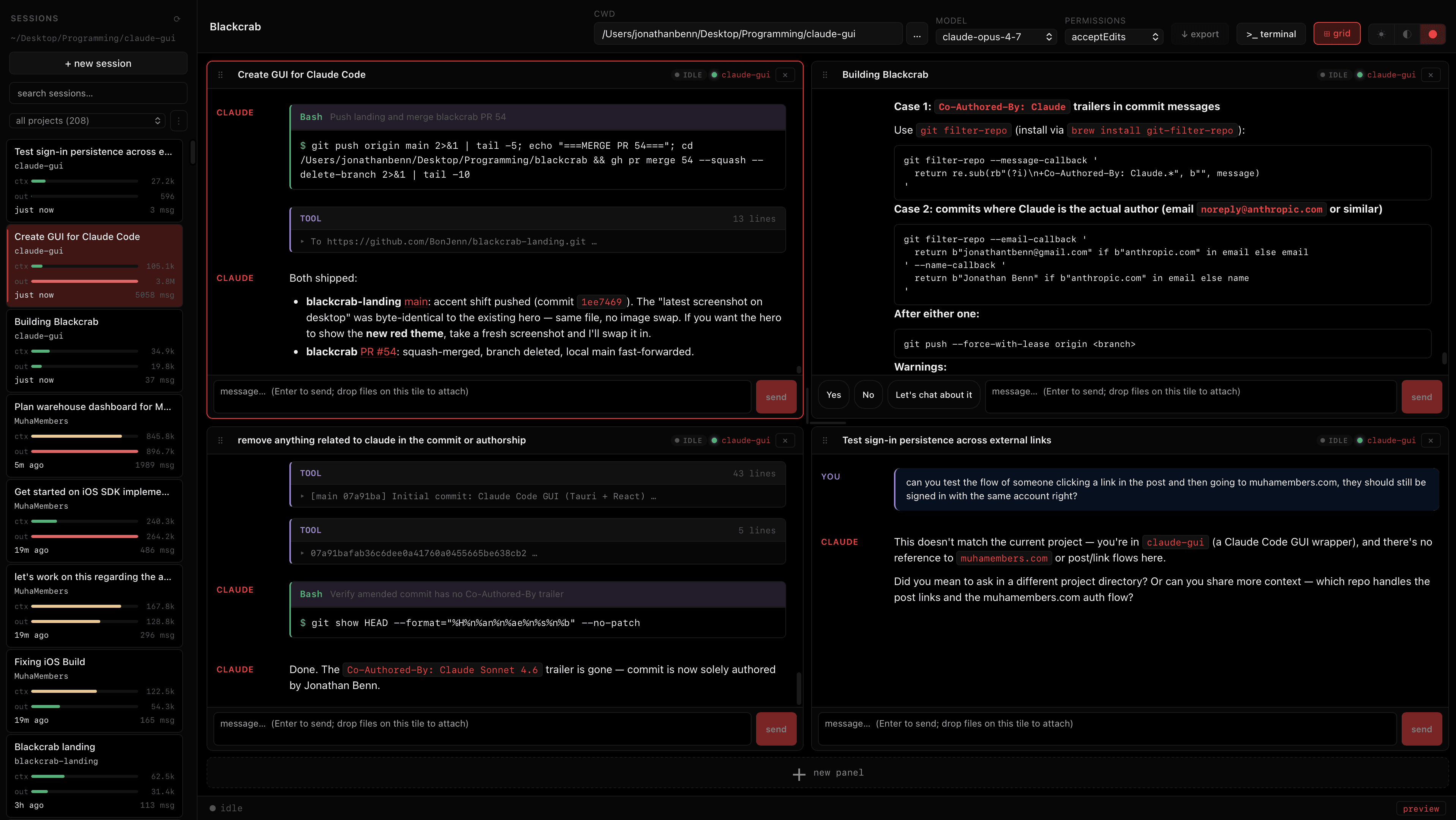
Task: Switch to light theme sun icon
Action: tap(1381, 34)
